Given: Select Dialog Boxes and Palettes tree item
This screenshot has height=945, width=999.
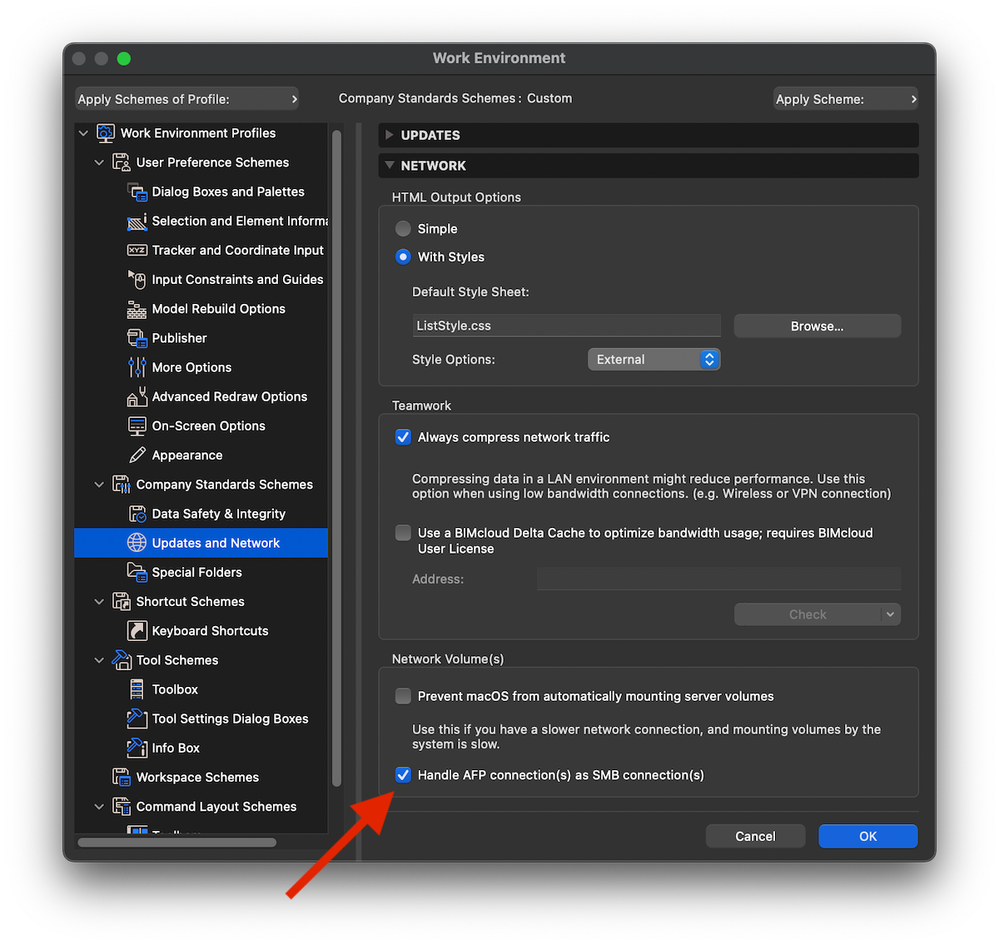Looking at the screenshot, I should pos(228,192).
